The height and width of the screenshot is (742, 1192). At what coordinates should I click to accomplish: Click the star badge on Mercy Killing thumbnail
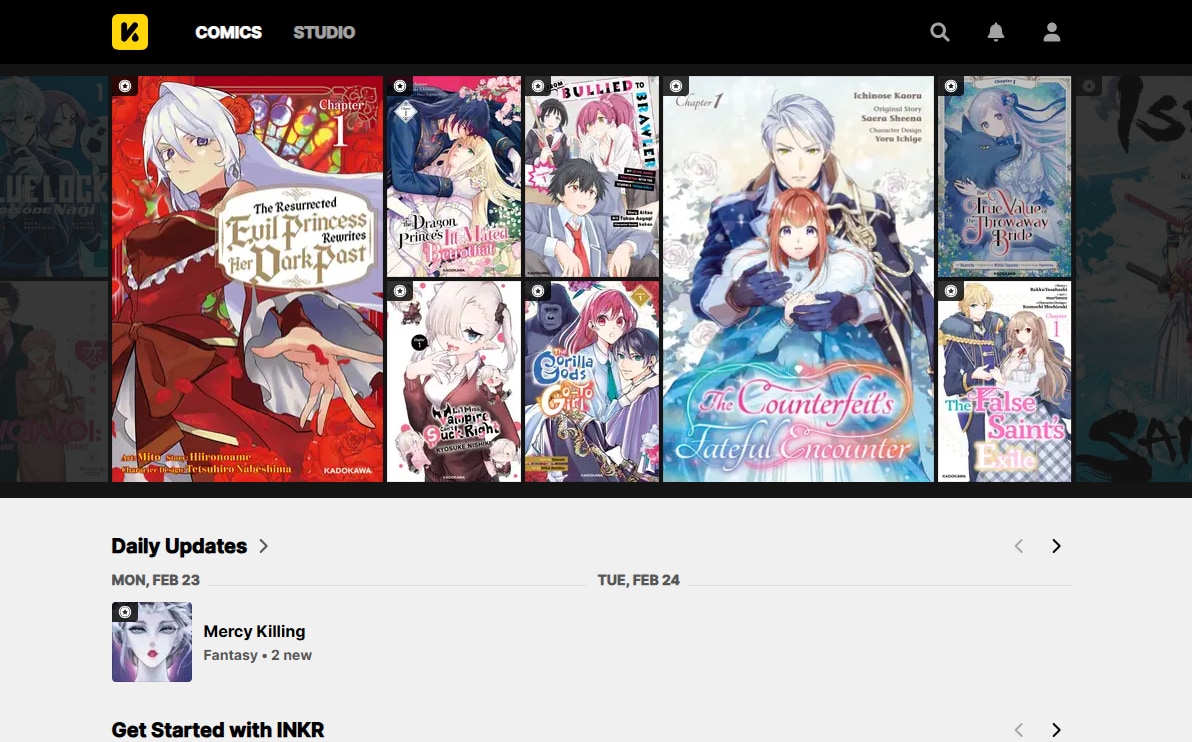point(125,611)
